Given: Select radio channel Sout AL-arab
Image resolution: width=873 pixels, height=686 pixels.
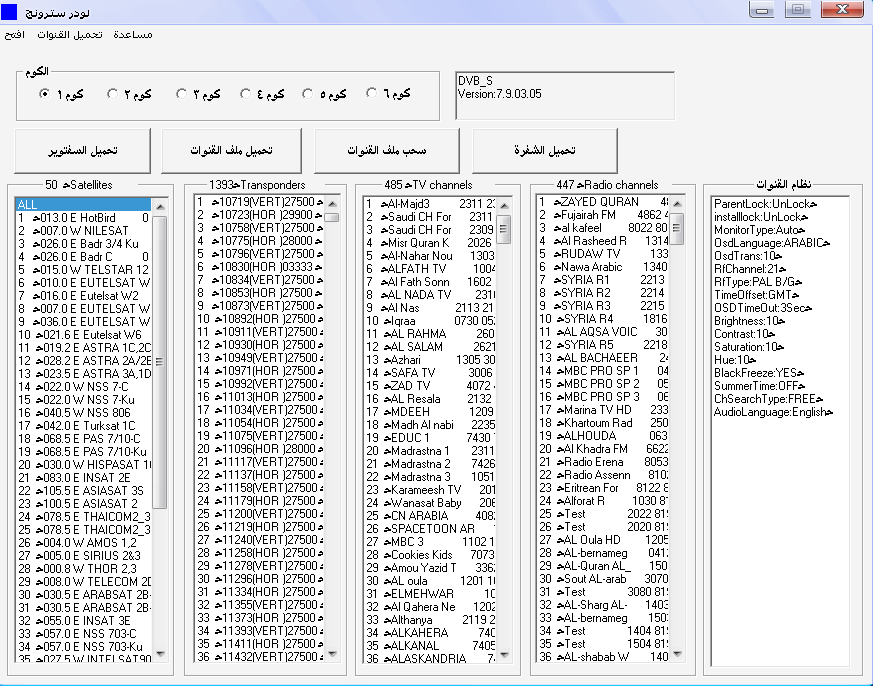Looking at the screenshot, I should point(602,579).
